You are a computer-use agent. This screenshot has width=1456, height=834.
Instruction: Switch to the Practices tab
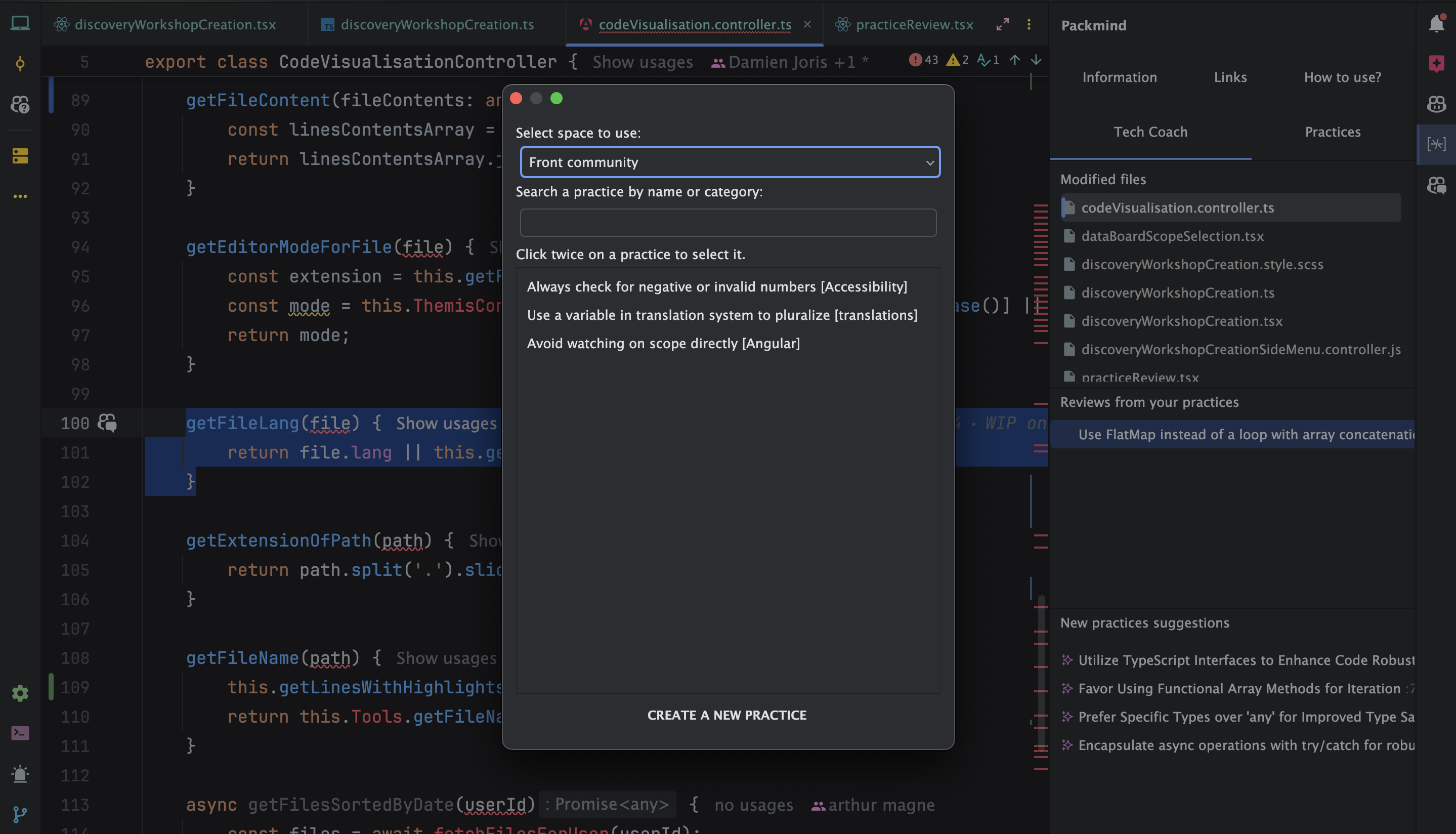pos(1333,132)
